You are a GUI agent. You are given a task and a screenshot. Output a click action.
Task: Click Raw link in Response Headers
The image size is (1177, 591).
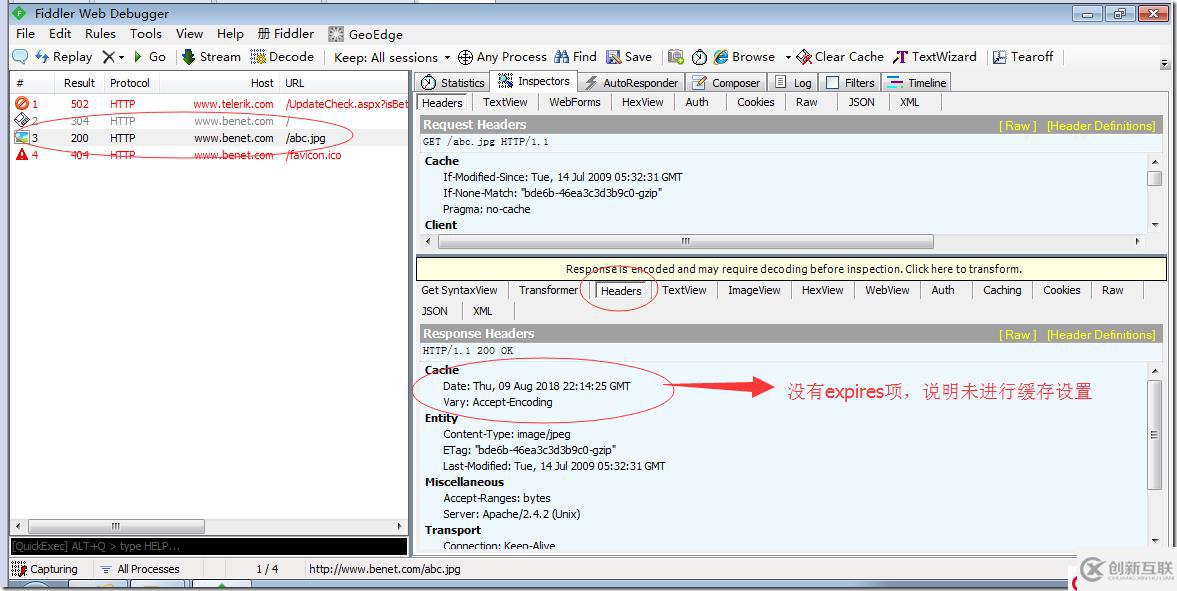[1017, 334]
